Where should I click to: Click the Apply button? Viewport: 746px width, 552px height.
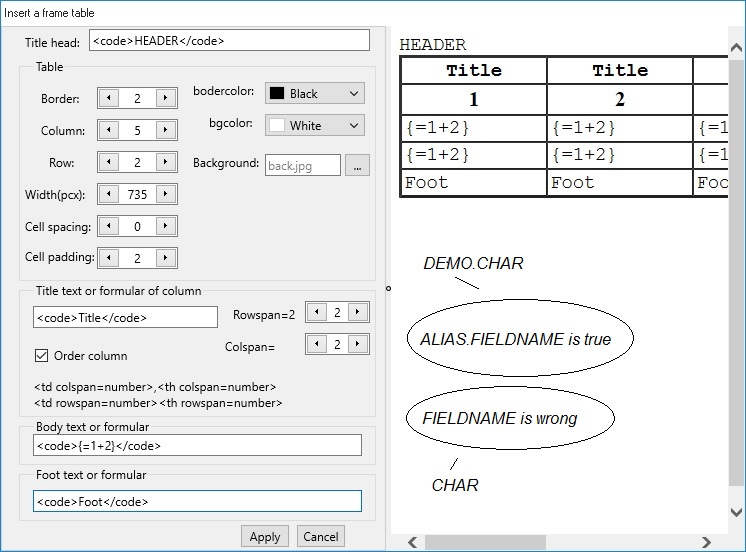[x=265, y=537]
